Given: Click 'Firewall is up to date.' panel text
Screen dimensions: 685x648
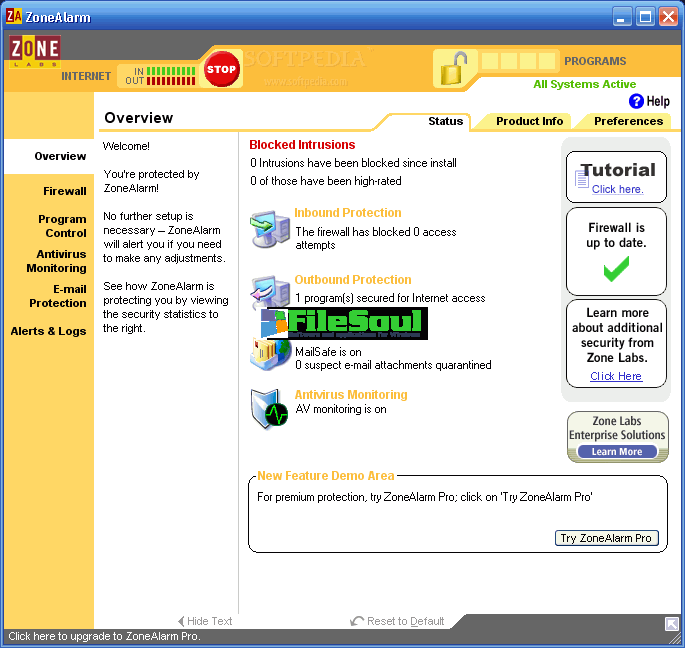Looking at the screenshot, I should (x=616, y=235).
